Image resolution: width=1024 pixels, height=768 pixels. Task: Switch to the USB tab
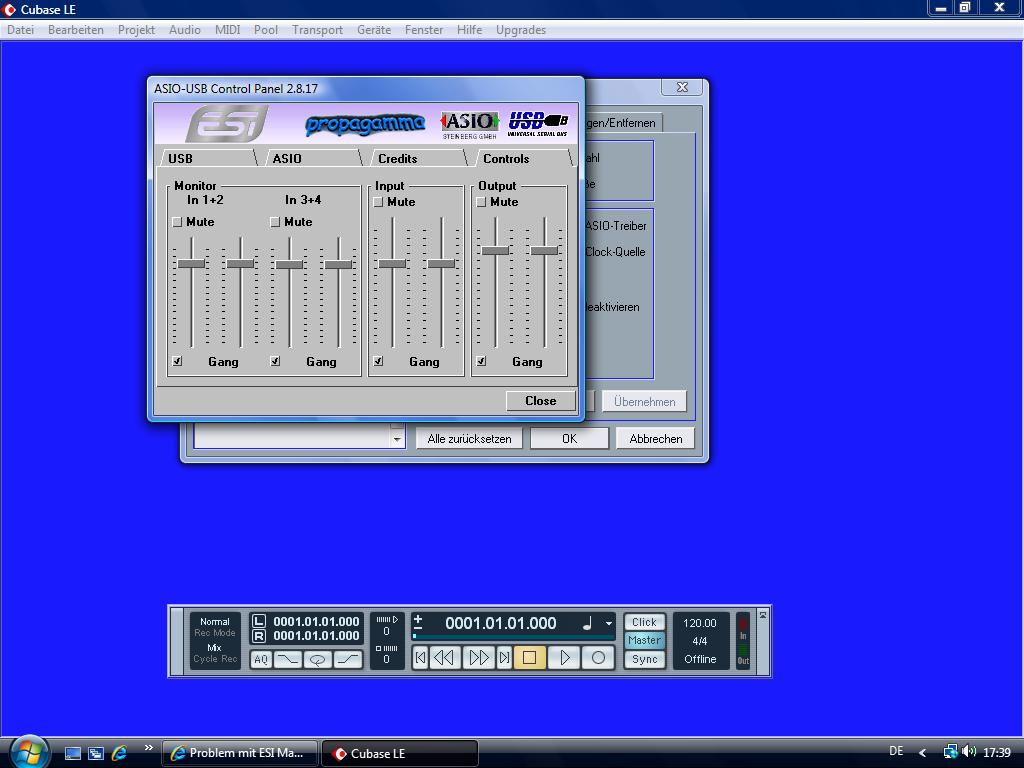[x=208, y=158]
